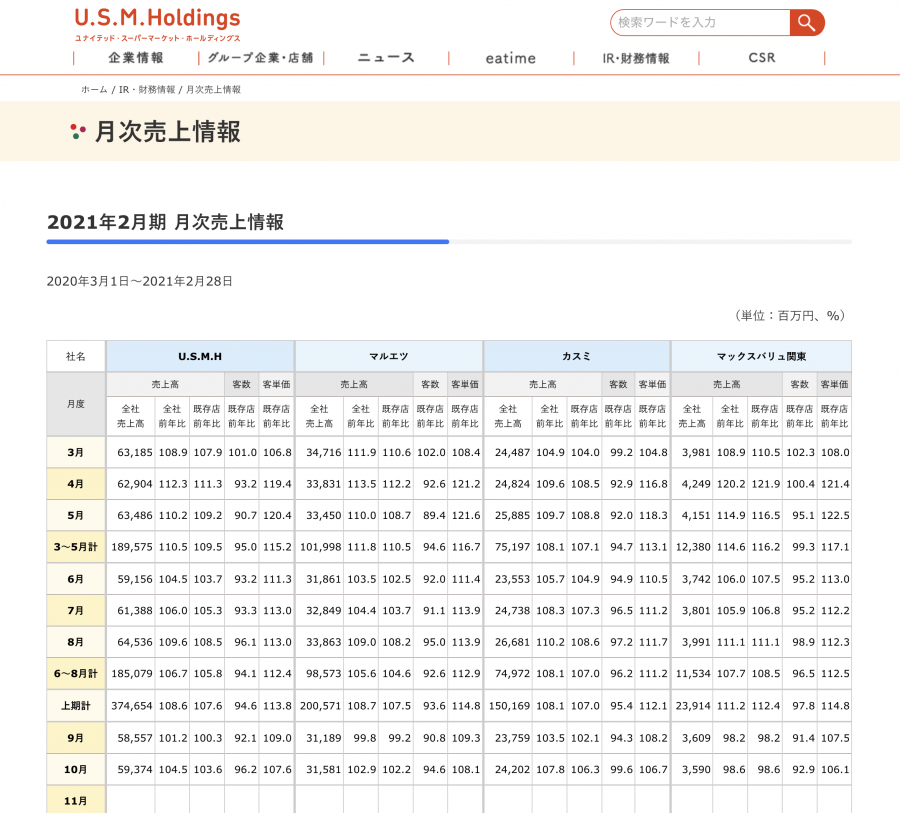Viewport: 900px width, 813px height.
Task: Select the 6月 row label
Action: click(x=76, y=579)
